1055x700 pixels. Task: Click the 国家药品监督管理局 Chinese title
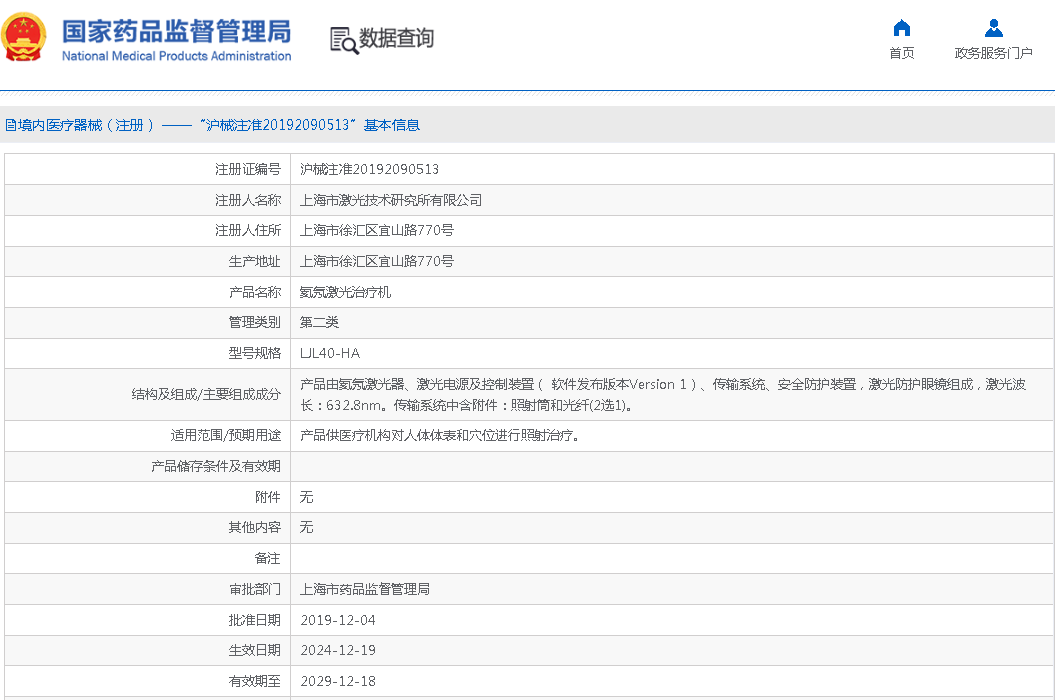(176, 30)
